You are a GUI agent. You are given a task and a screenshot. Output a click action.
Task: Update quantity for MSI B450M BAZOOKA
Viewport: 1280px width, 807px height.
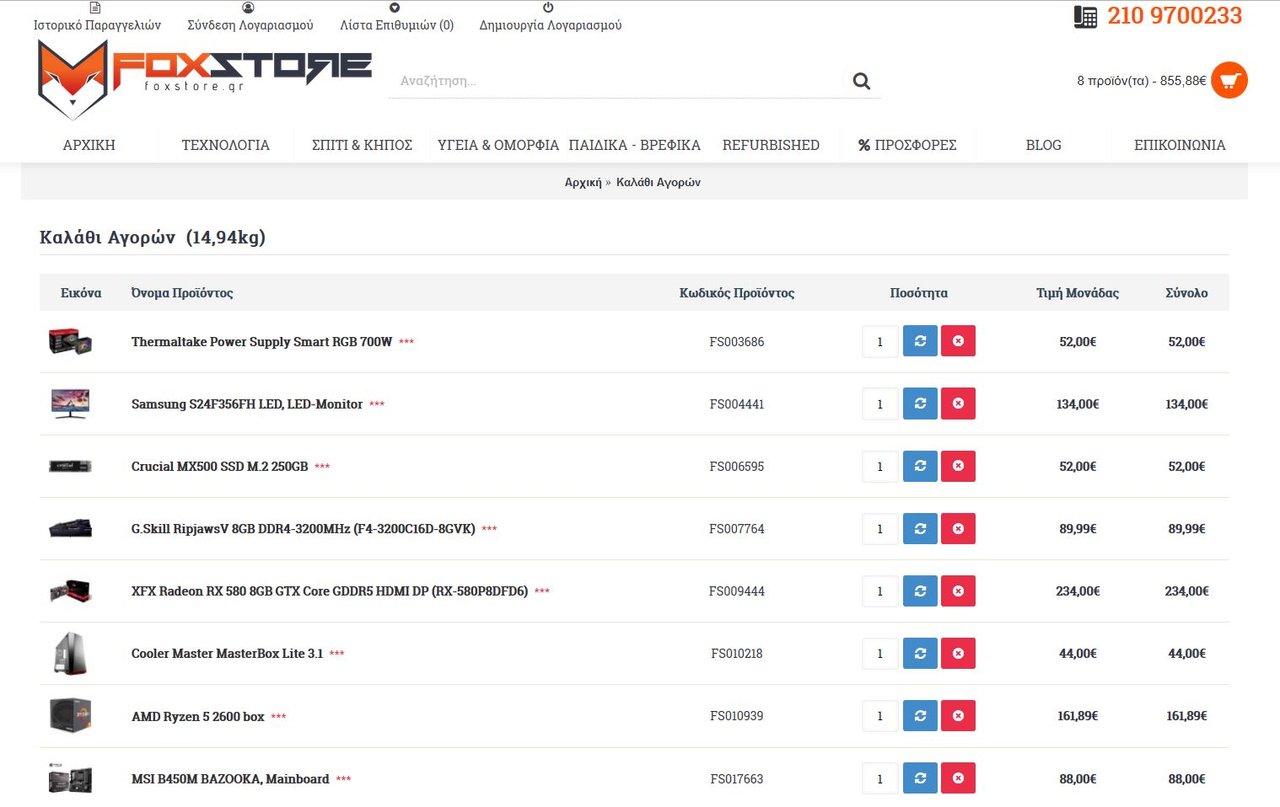920,779
